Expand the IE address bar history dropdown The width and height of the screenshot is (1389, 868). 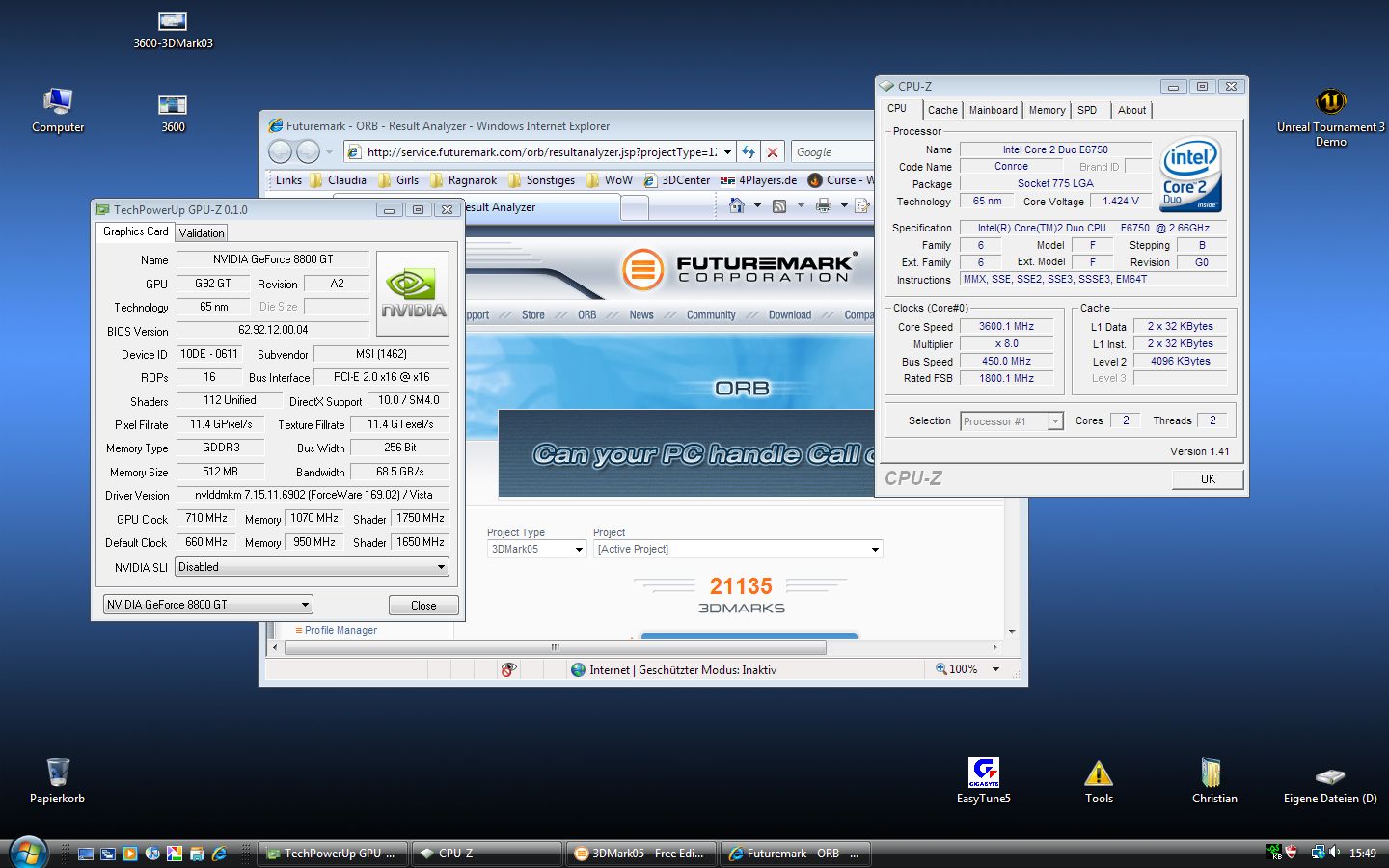pyautogui.click(x=726, y=151)
